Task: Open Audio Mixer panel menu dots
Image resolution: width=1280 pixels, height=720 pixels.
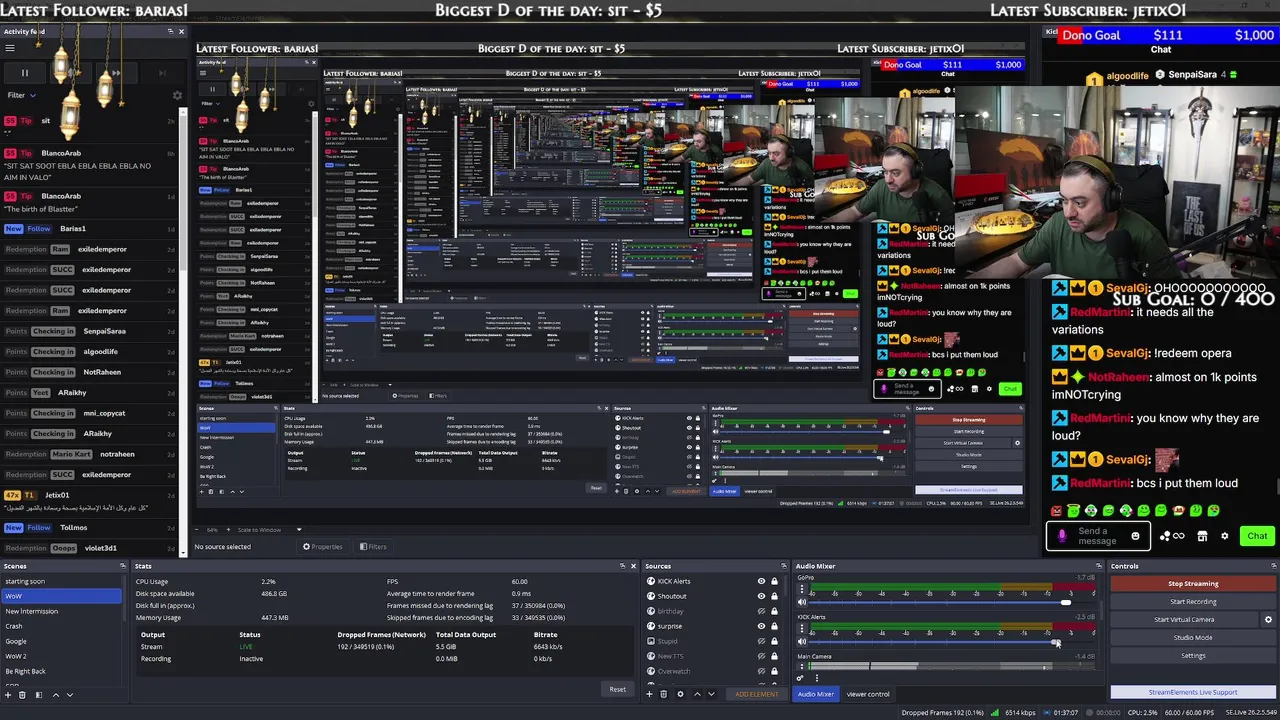Action: (816, 678)
